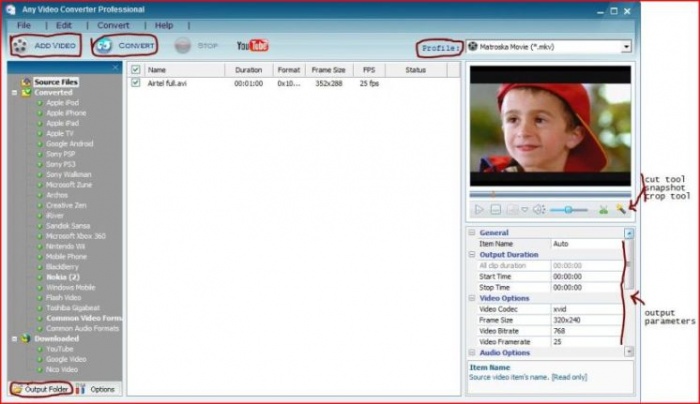
Task: Adjust the volume slider in player controls
Action: pos(570,210)
